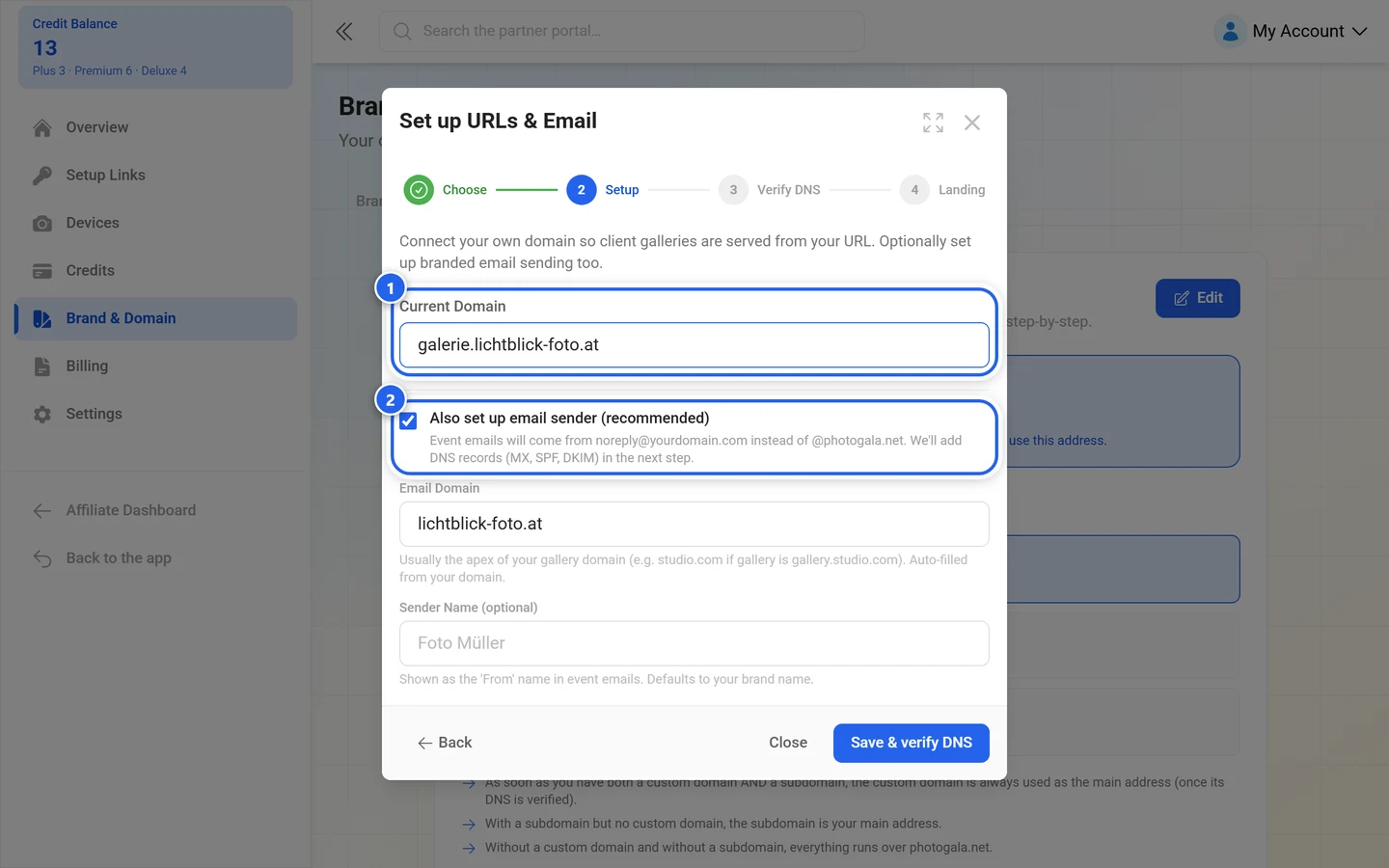Open the Affiliate Dashboard link
The width and height of the screenshot is (1389, 868).
(x=156, y=511)
